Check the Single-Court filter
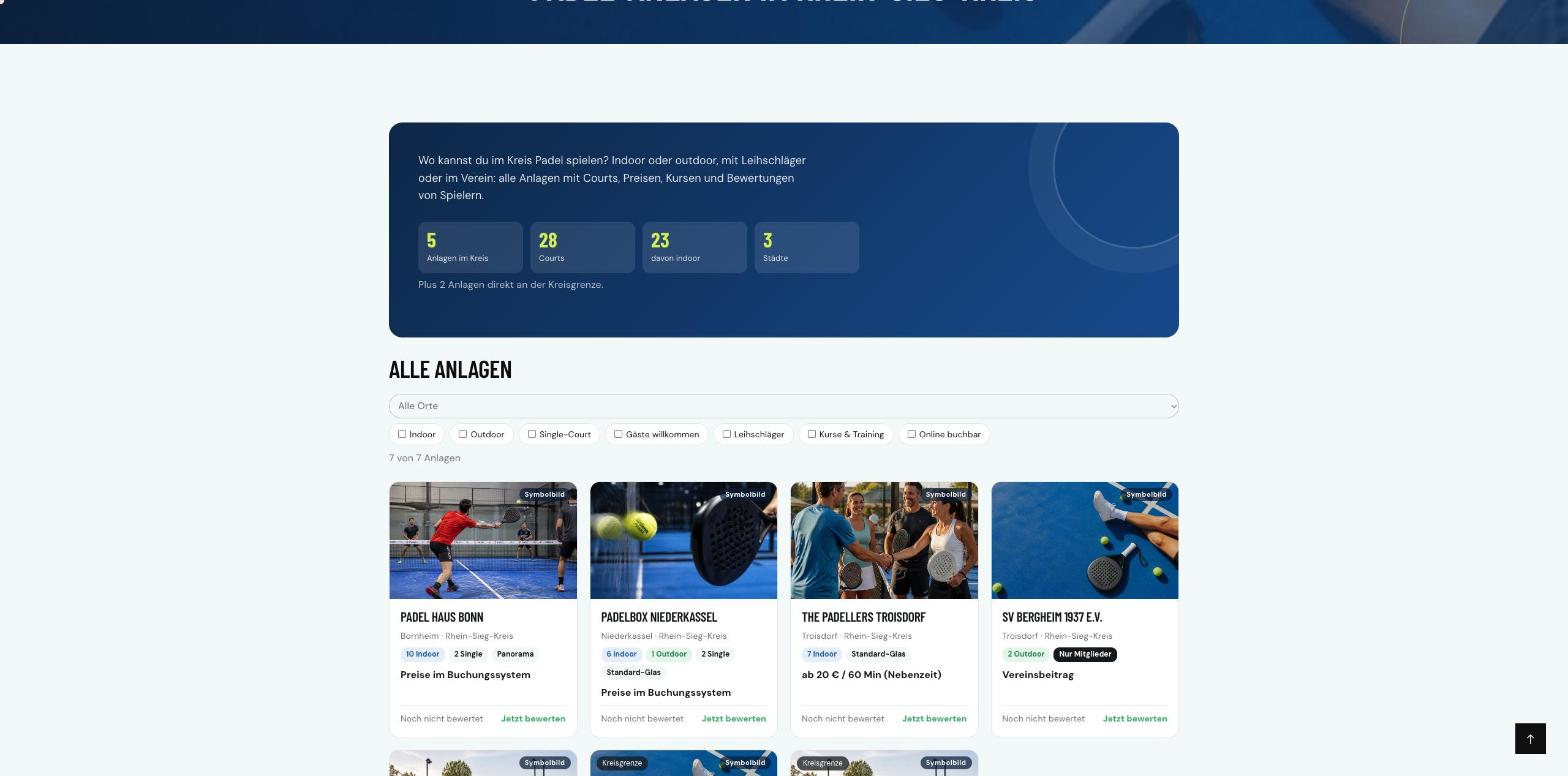1568x776 pixels. point(532,434)
